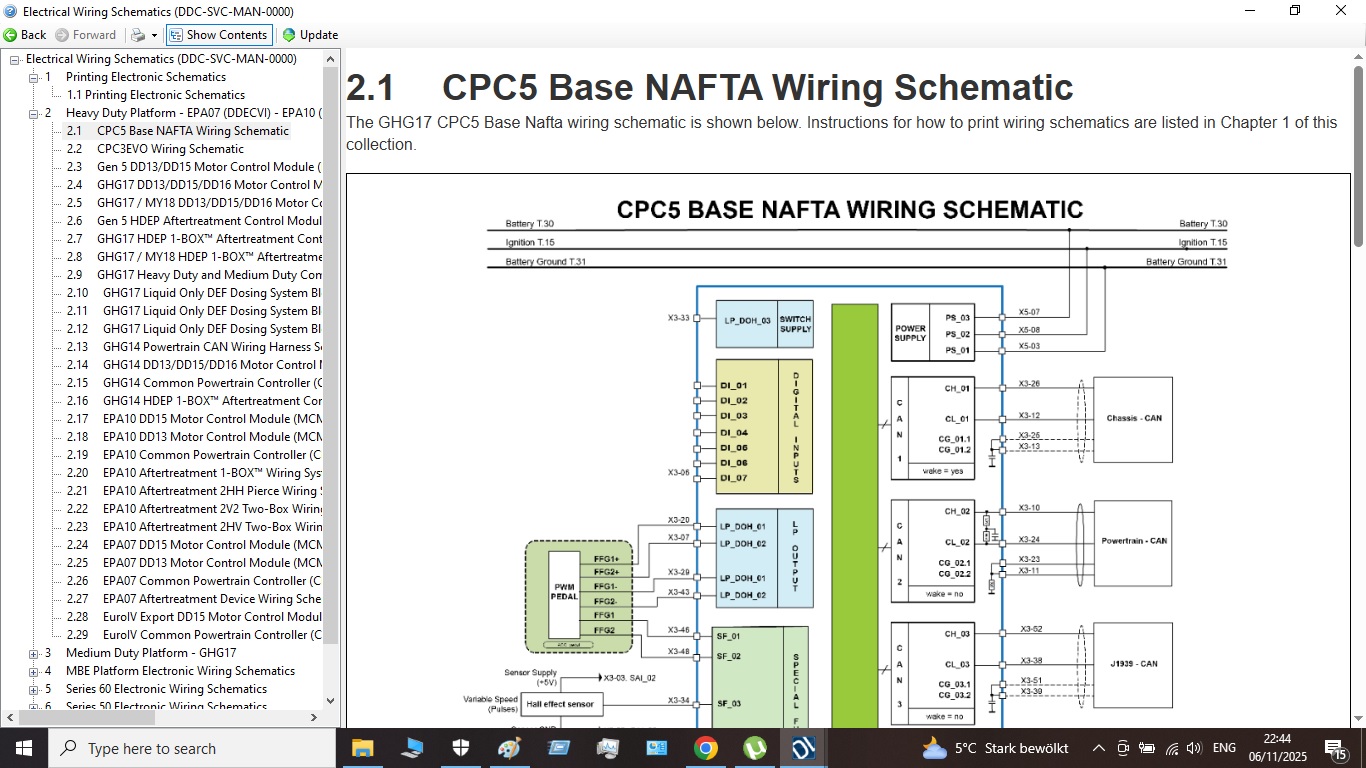The height and width of the screenshot is (768, 1366).
Task: Click the green Back arrow icon
Action: coord(10,35)
